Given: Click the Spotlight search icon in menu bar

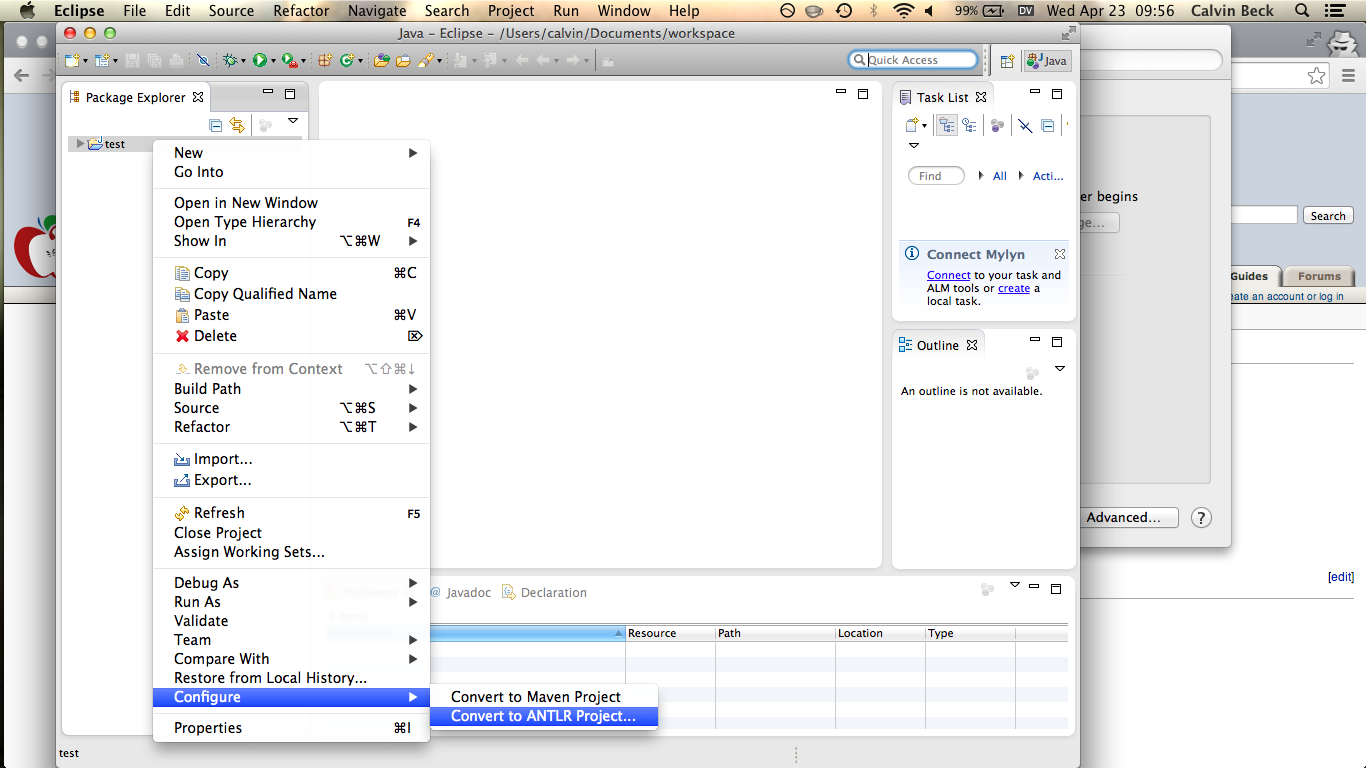Looking at the screenshot, I should [1301, 11].
